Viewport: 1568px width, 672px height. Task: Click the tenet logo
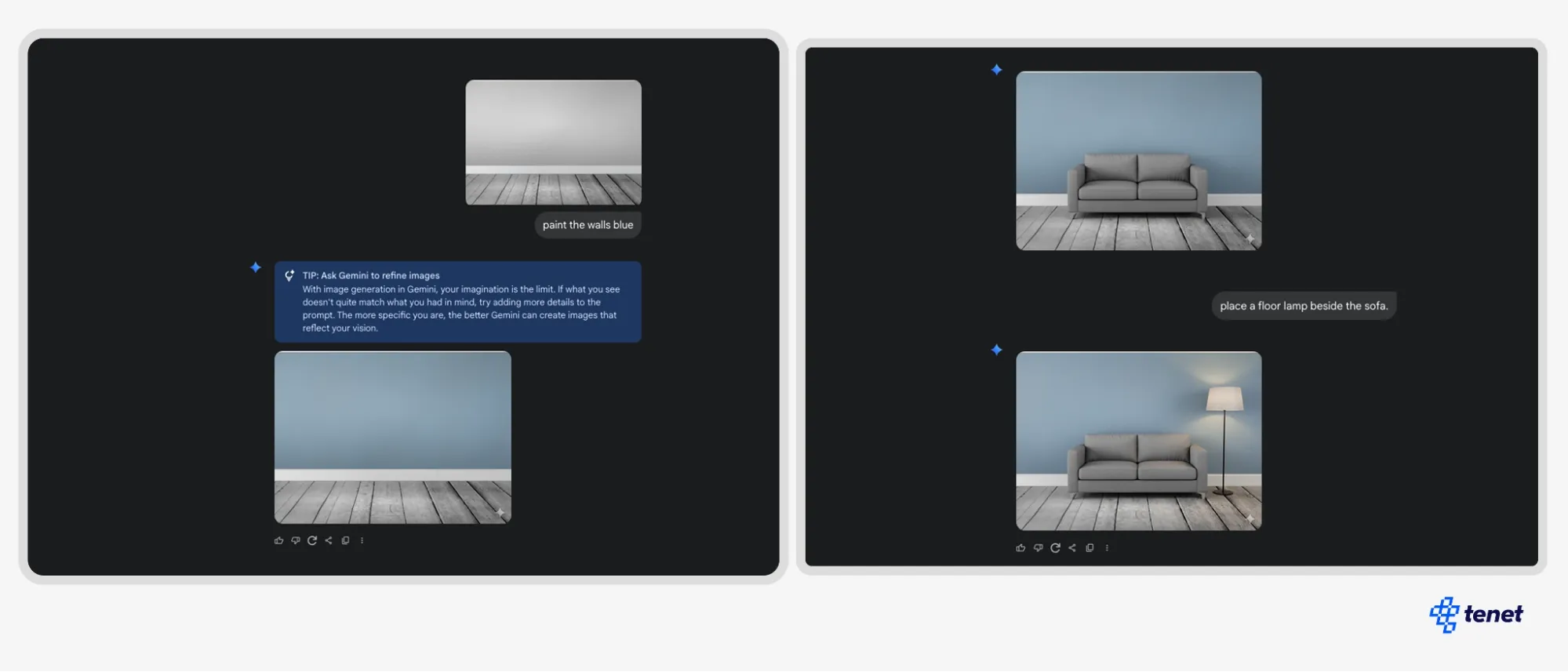(1475, 614)
